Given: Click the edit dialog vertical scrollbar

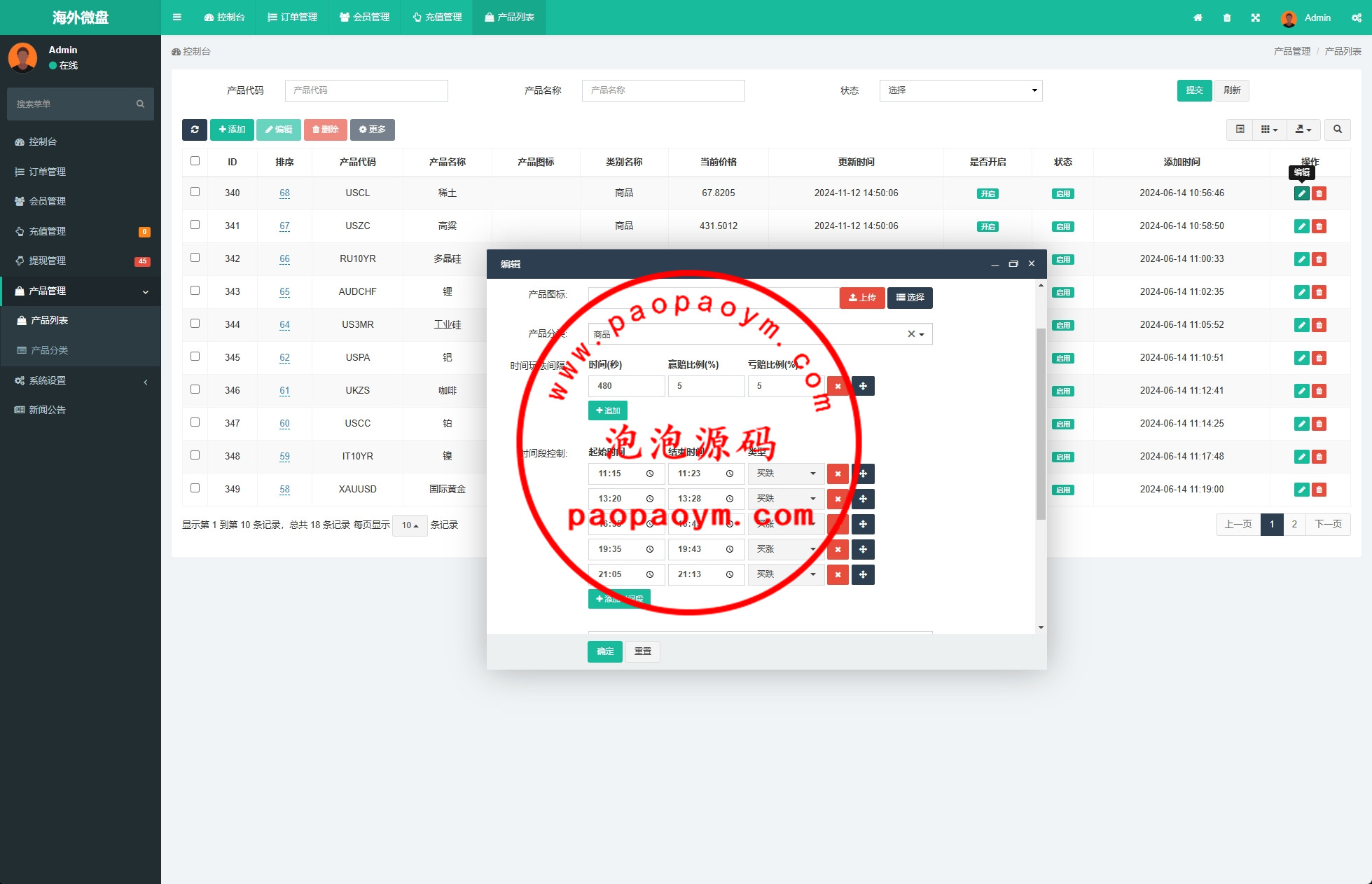Looking at the screenshot, I should tap(1041, 424).
